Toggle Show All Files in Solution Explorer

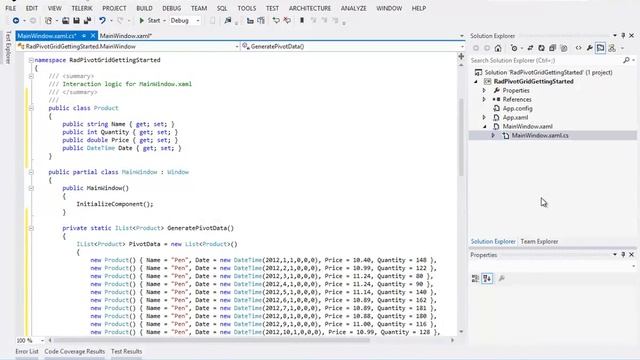(x=564, y=48)
